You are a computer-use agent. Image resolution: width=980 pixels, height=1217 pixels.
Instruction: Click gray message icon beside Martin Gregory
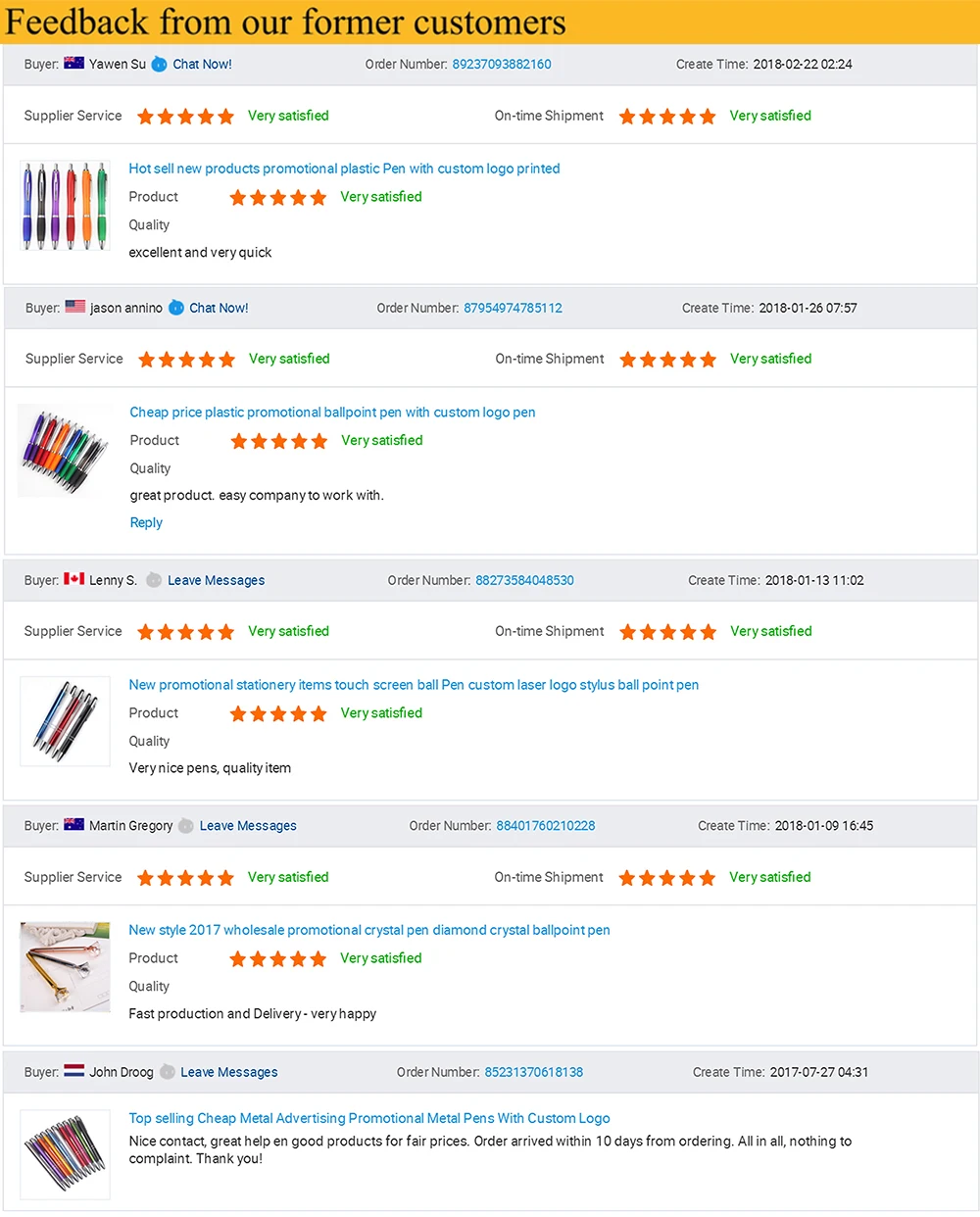pos(186,826)
